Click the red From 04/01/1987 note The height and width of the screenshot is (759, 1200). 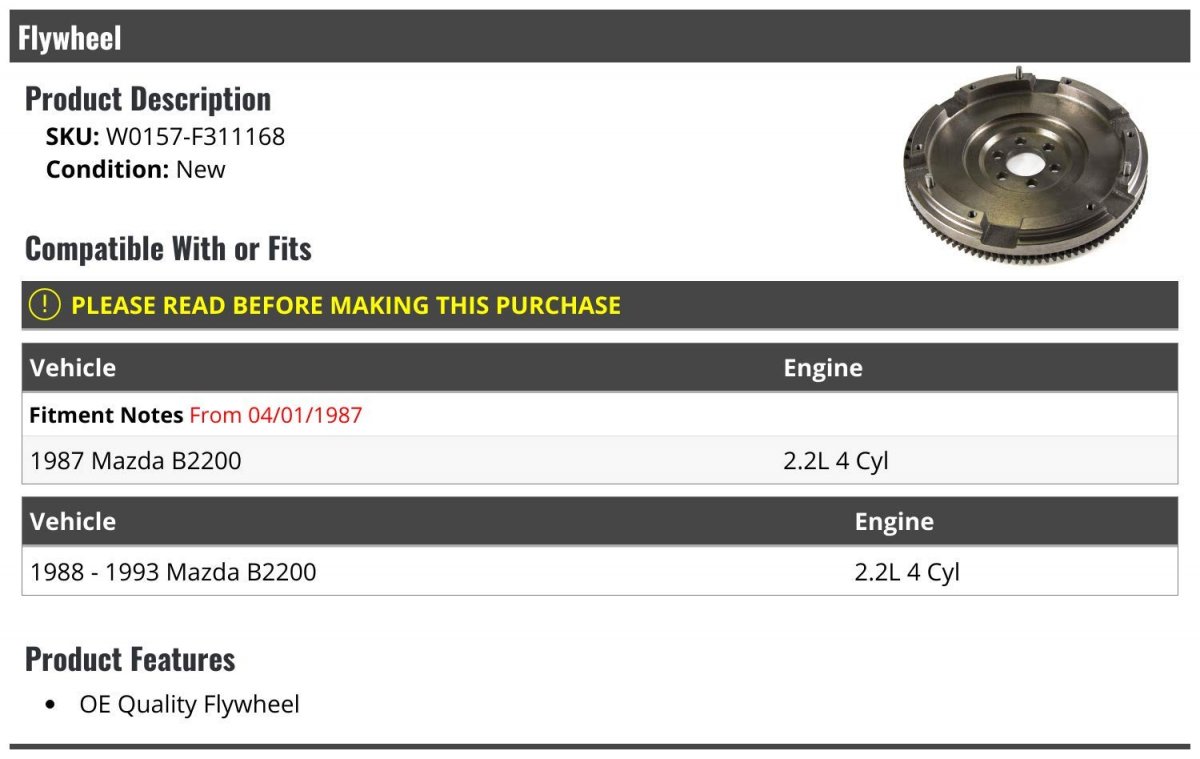coord(275,415)
